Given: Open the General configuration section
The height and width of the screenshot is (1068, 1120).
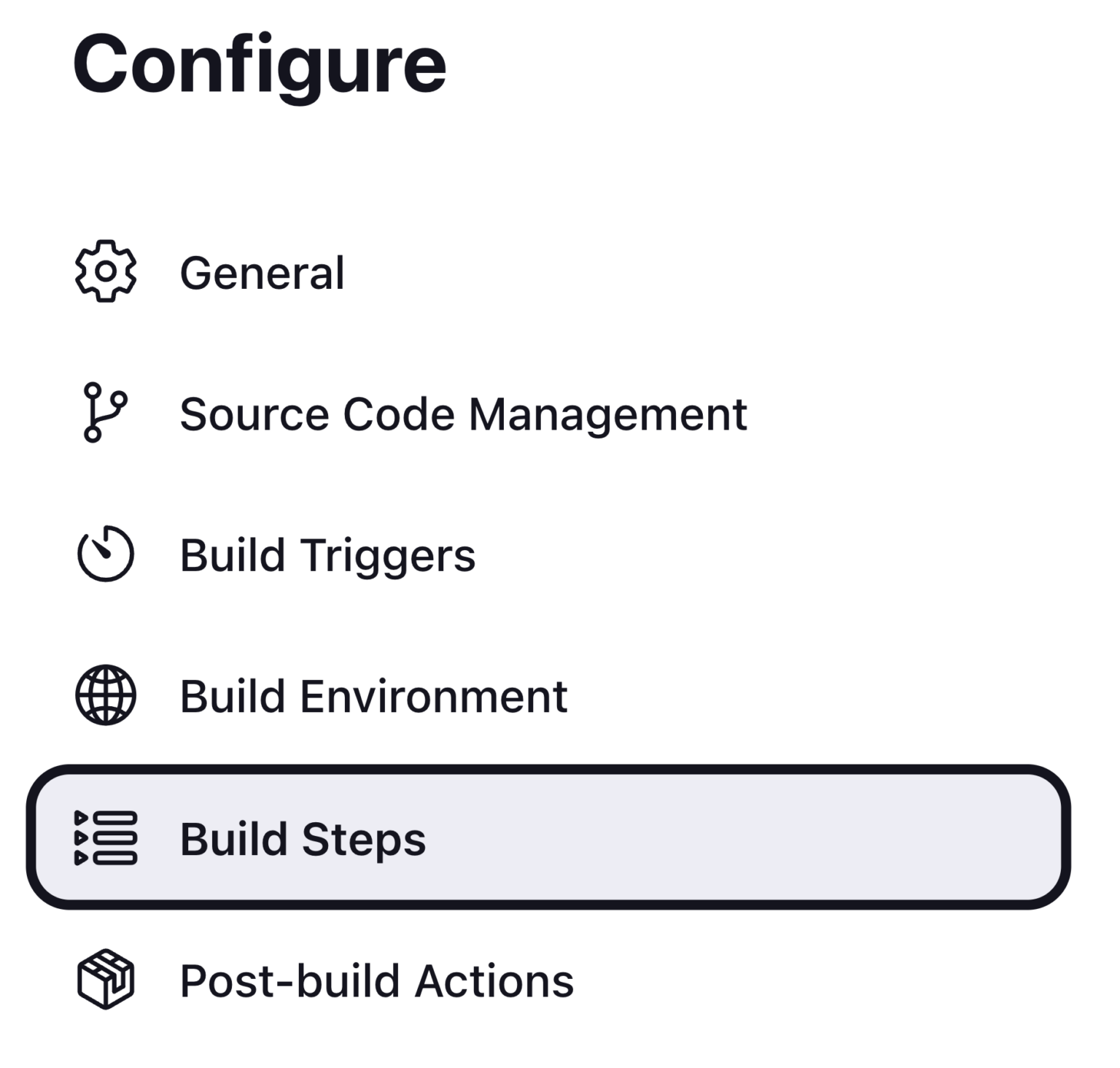Looking at the screenshot, I should [x=262, y=272].
